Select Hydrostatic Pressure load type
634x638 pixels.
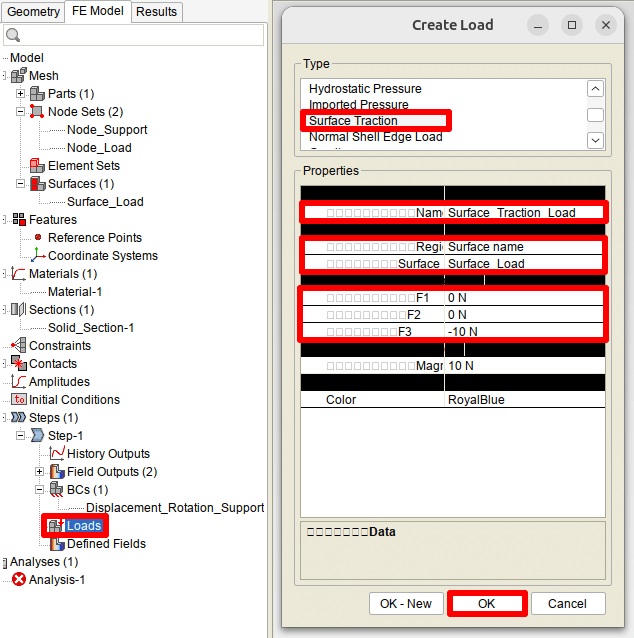[365, 88]
